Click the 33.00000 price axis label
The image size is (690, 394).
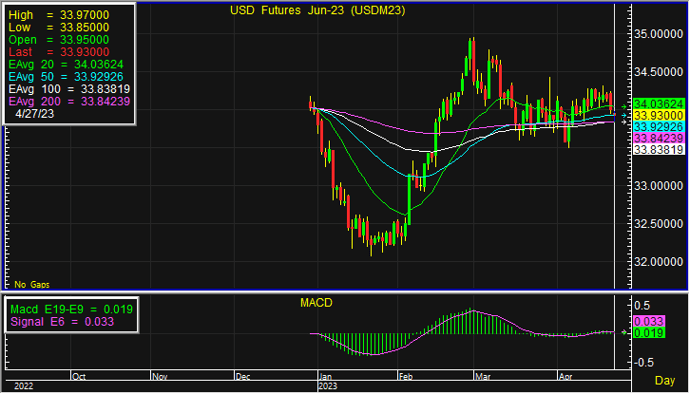[659, 186]
